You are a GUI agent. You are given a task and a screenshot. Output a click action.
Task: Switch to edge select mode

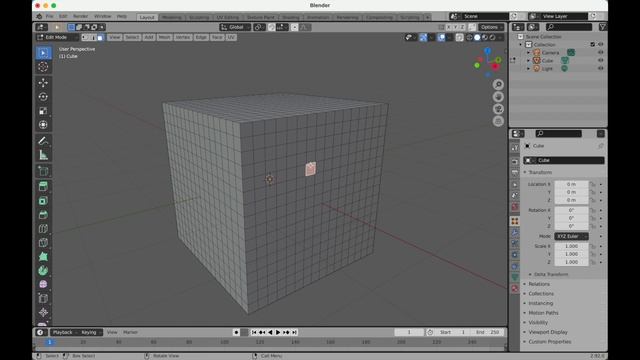93,38
